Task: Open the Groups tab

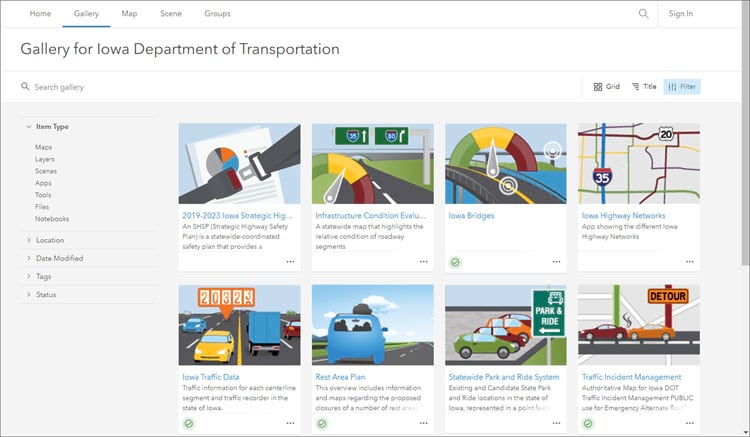Action: tap(217, 13)
